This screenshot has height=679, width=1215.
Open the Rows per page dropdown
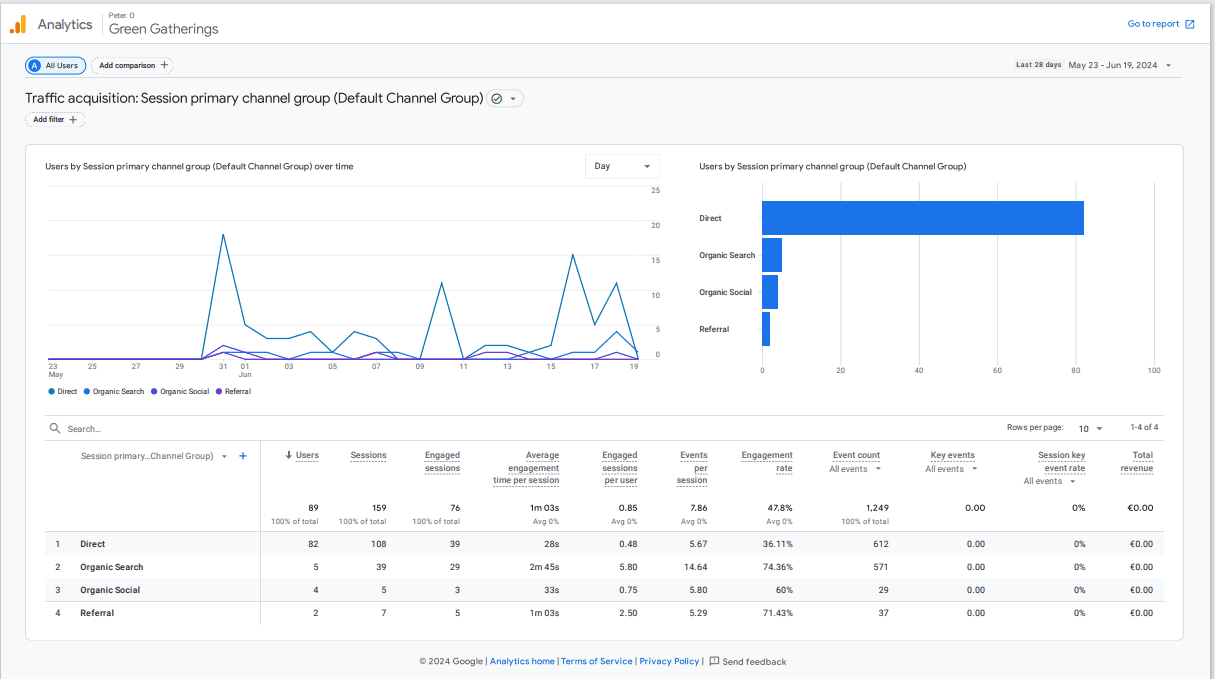click(1090, 428)
